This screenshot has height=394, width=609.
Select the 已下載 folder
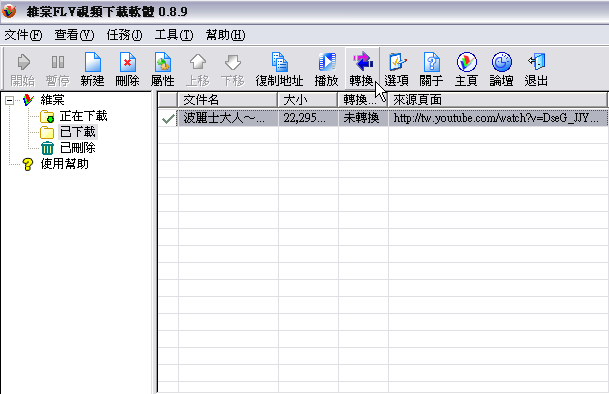click(x=78, y=132)
